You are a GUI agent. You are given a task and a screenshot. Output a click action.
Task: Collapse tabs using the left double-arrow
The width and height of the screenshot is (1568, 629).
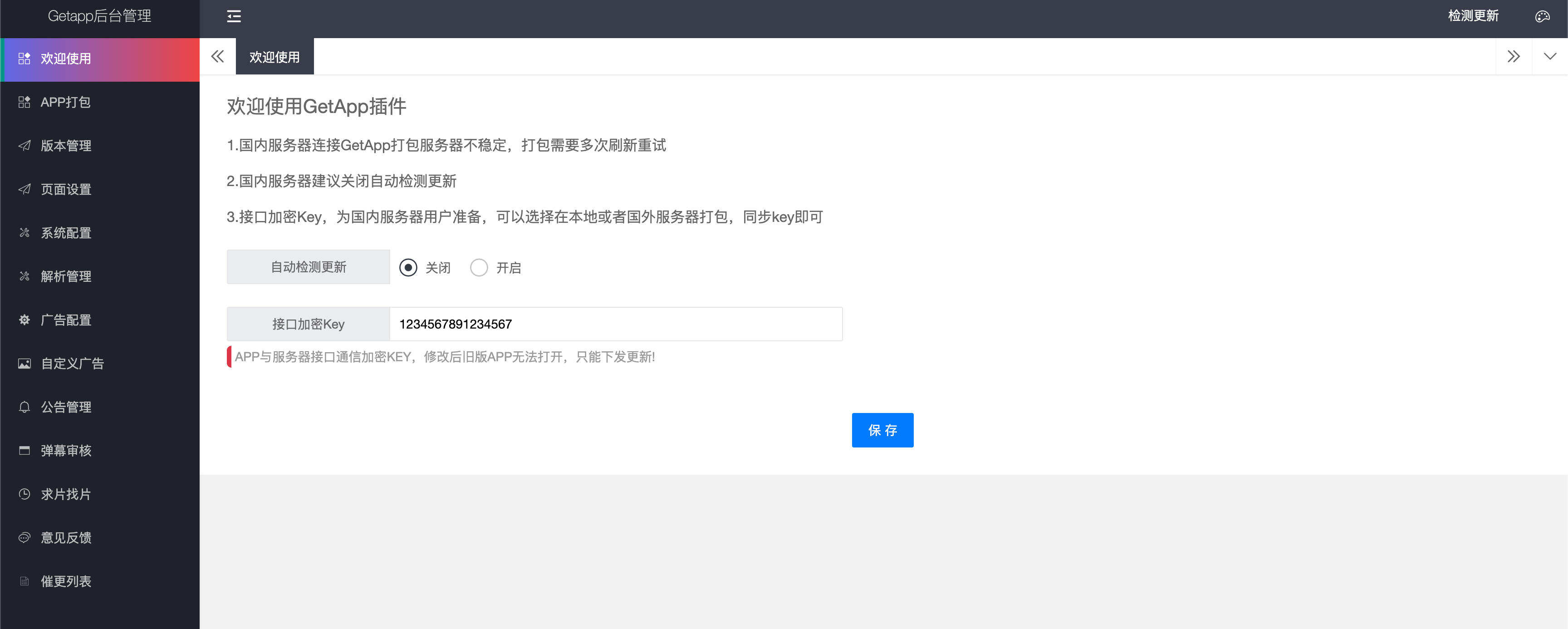217,56
